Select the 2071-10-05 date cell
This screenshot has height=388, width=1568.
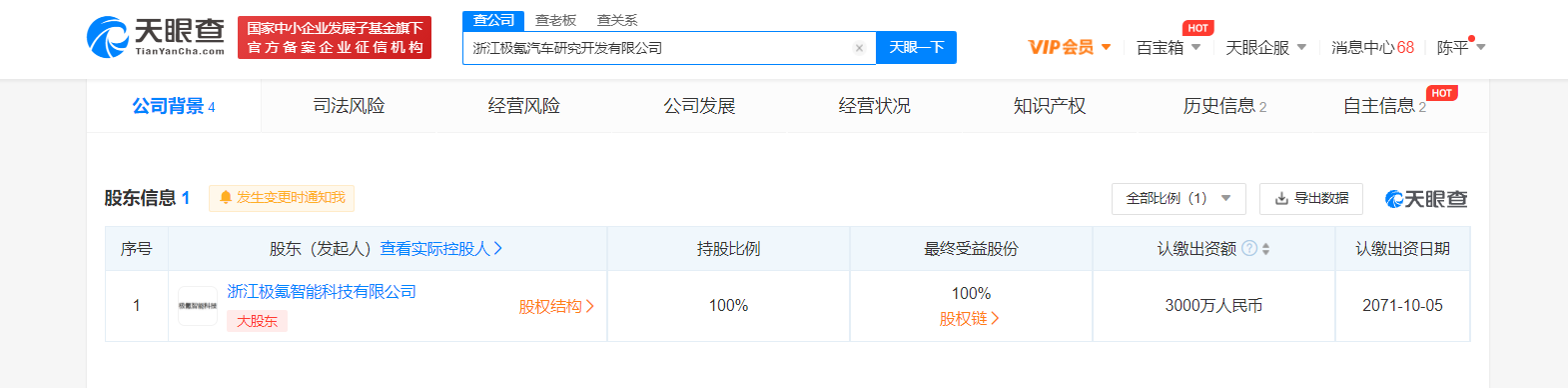click(x=1402, y=305)
